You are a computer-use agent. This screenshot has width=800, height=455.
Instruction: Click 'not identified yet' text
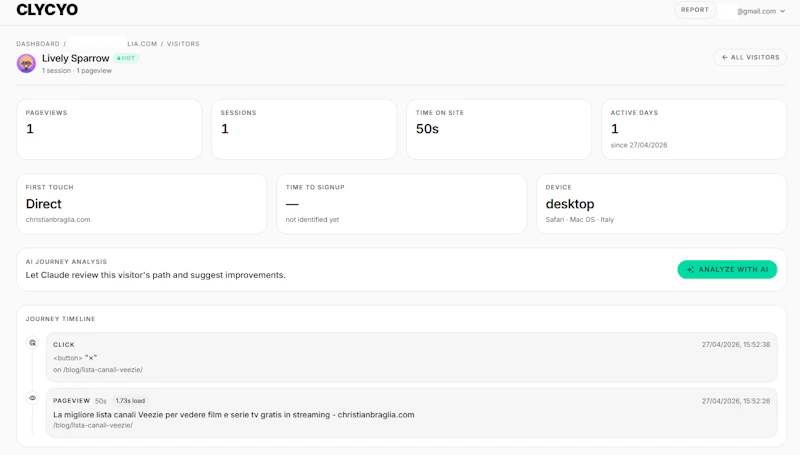(312, 220)
